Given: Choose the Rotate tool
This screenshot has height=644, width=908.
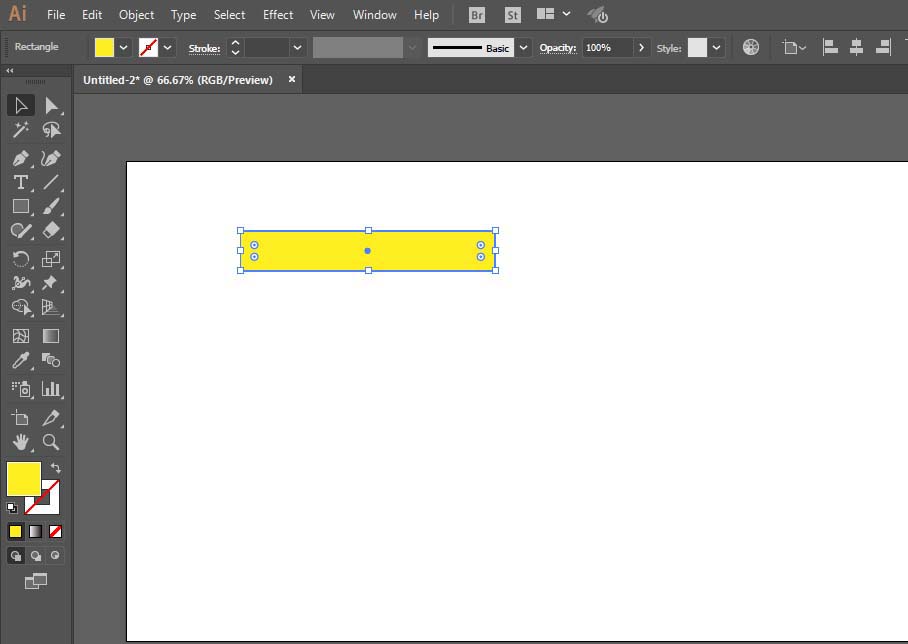Looking at the screenshot, I should coord(21,258).
